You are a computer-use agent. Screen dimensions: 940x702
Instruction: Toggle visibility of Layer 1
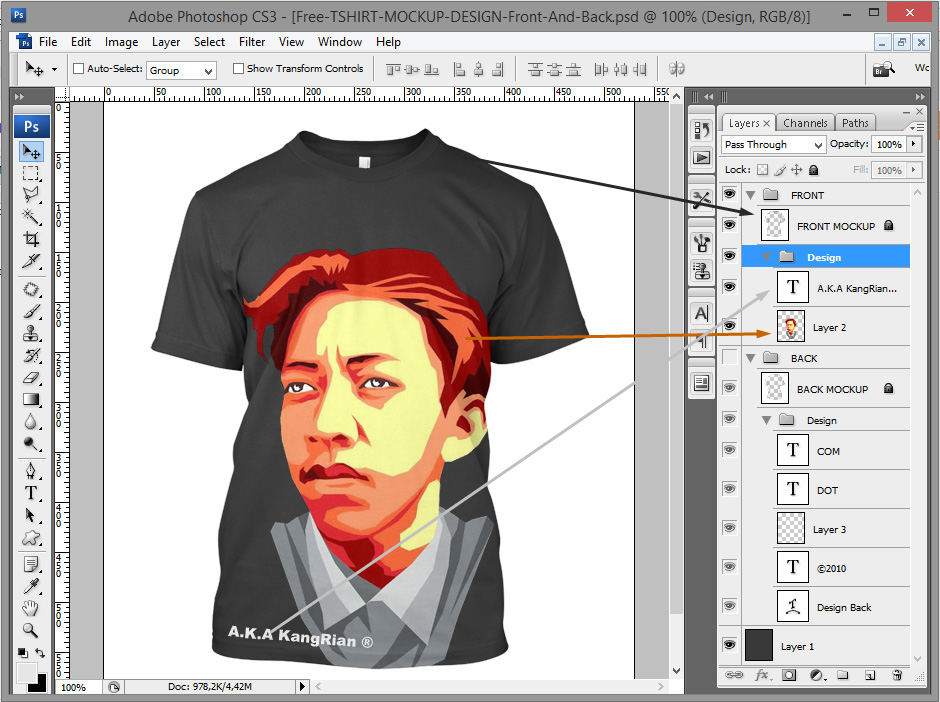click(x=729, y=644)
